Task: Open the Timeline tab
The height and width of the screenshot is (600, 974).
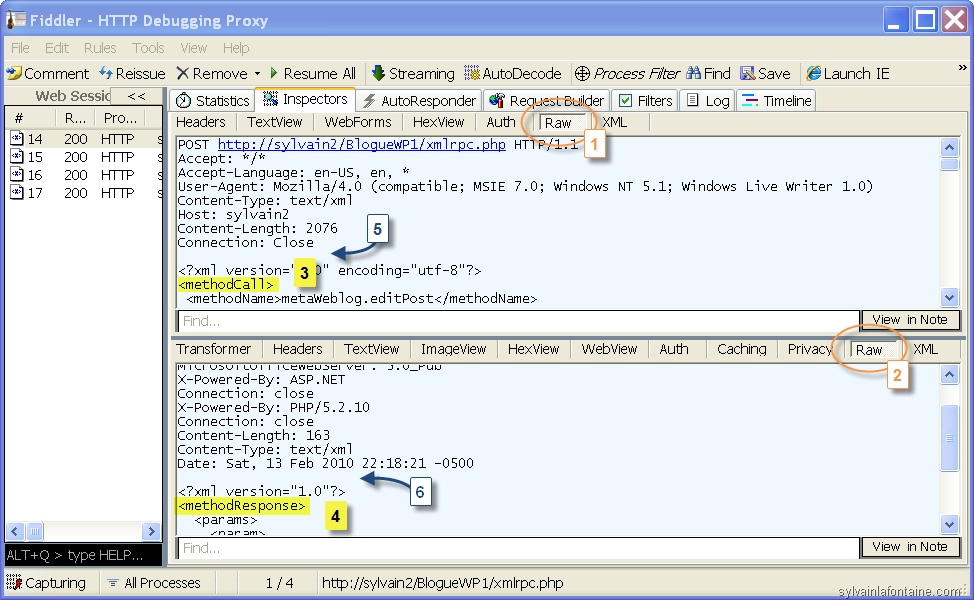Action: (776, 101)
